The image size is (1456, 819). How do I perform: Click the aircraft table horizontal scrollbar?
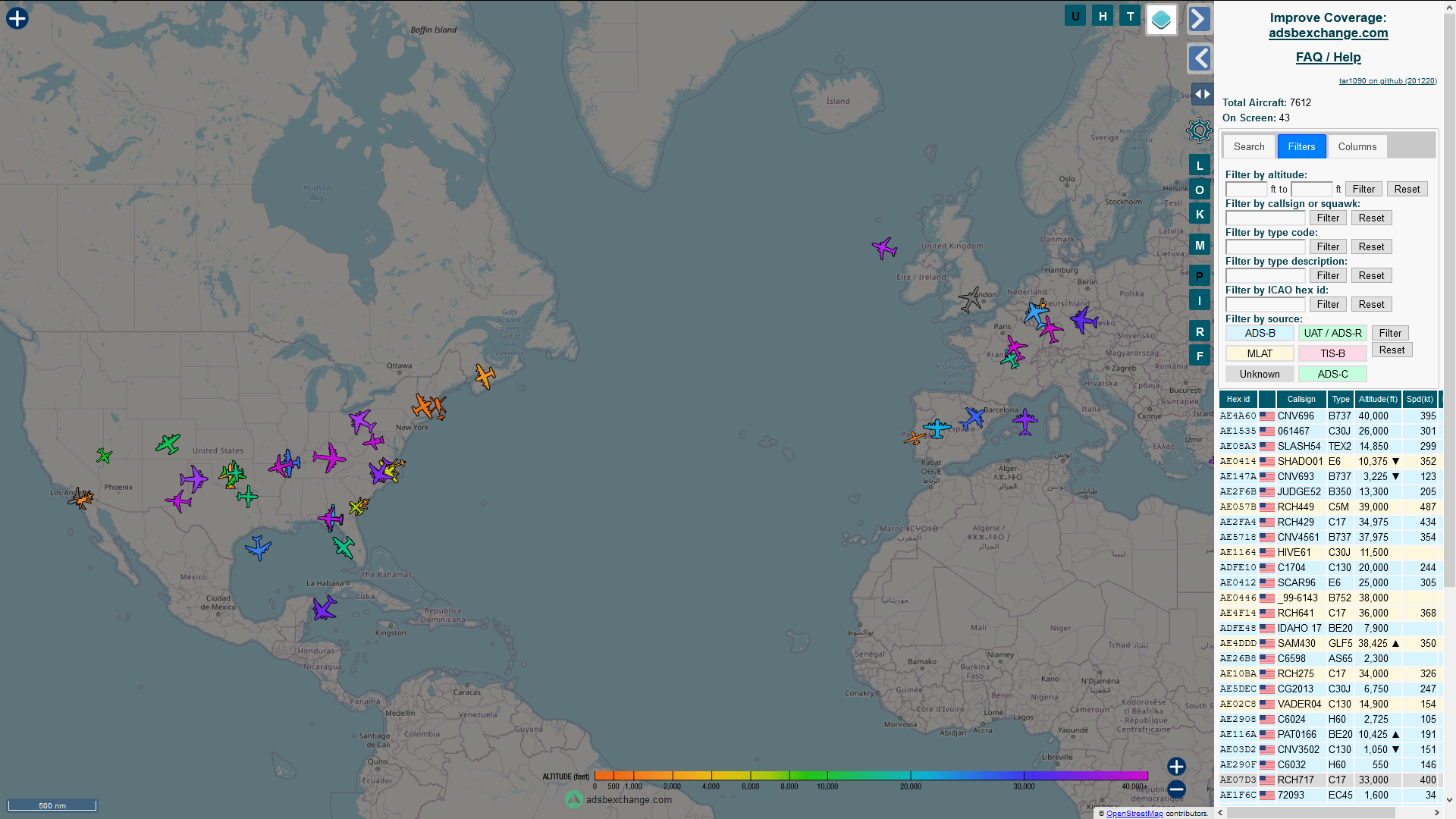click(x=1311, y=812)
